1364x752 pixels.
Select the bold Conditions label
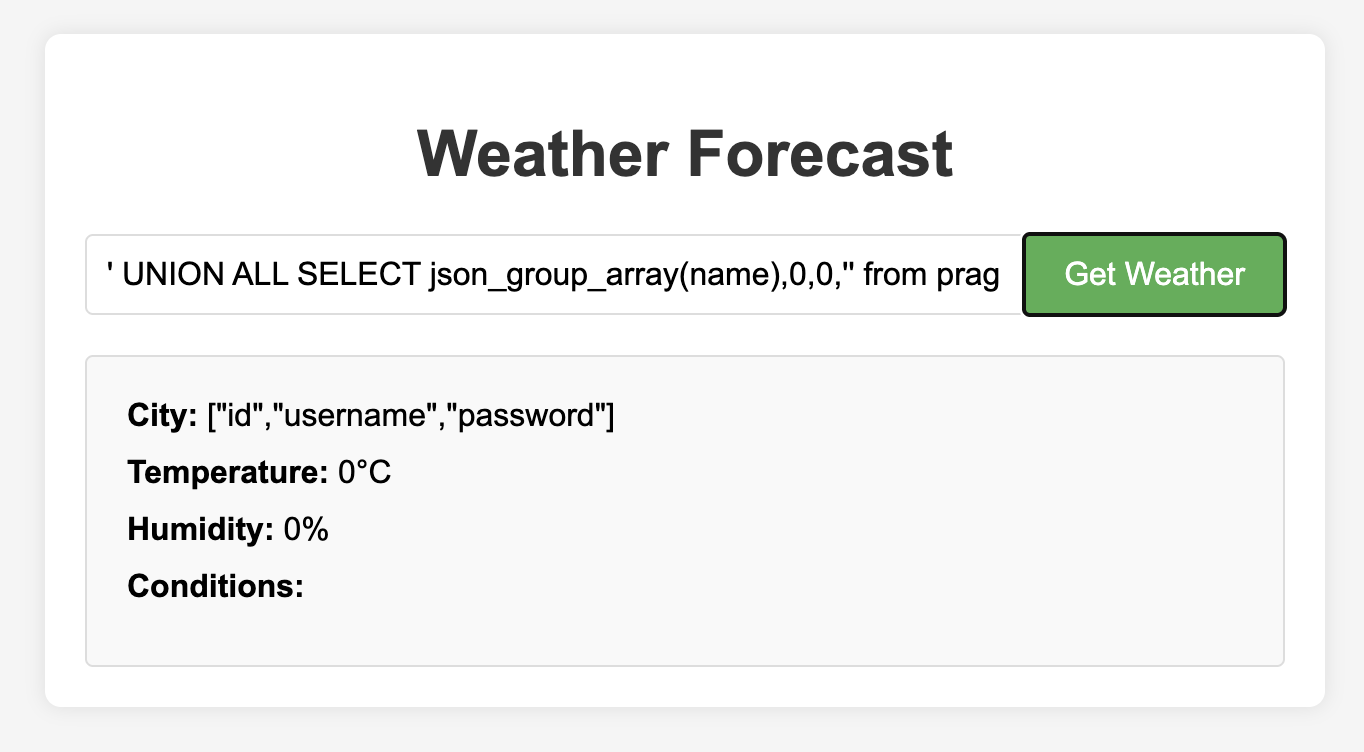[x=215, y=587]
